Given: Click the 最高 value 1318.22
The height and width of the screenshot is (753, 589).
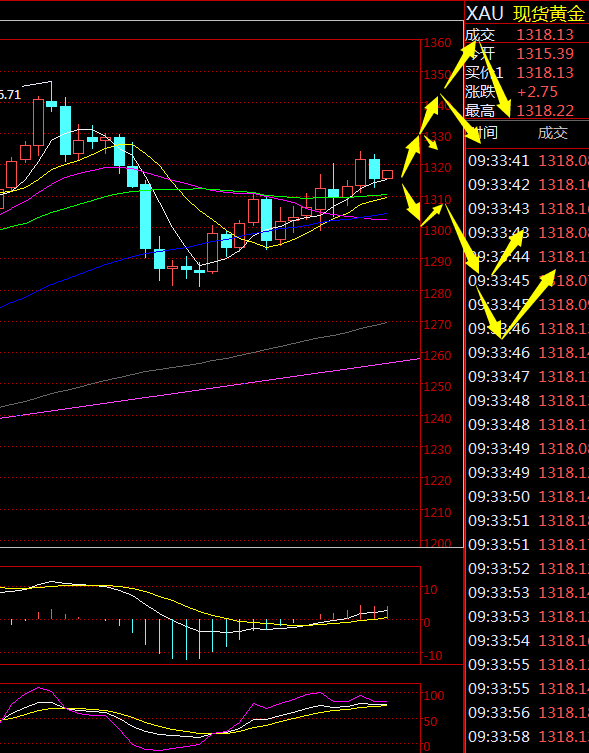Looking at the screenshot, I should pyautogui.click(x=545, y=111).
